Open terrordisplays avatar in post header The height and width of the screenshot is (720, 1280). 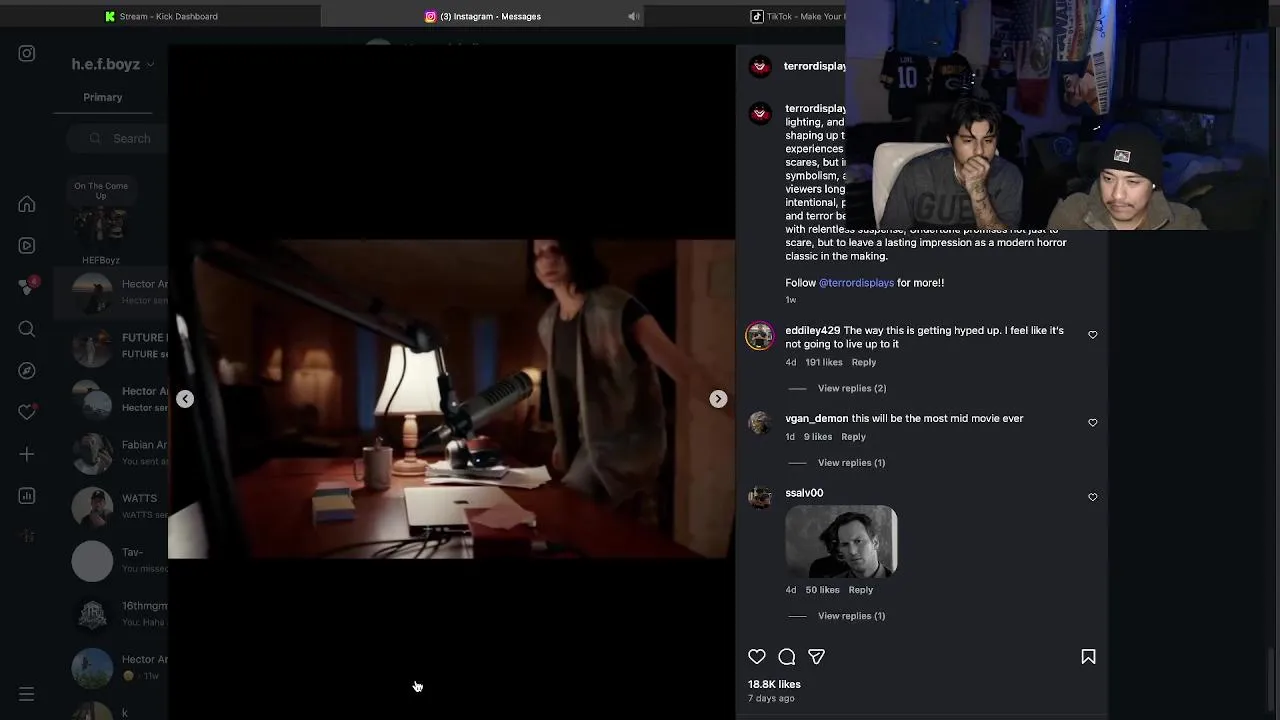[760, 66]
